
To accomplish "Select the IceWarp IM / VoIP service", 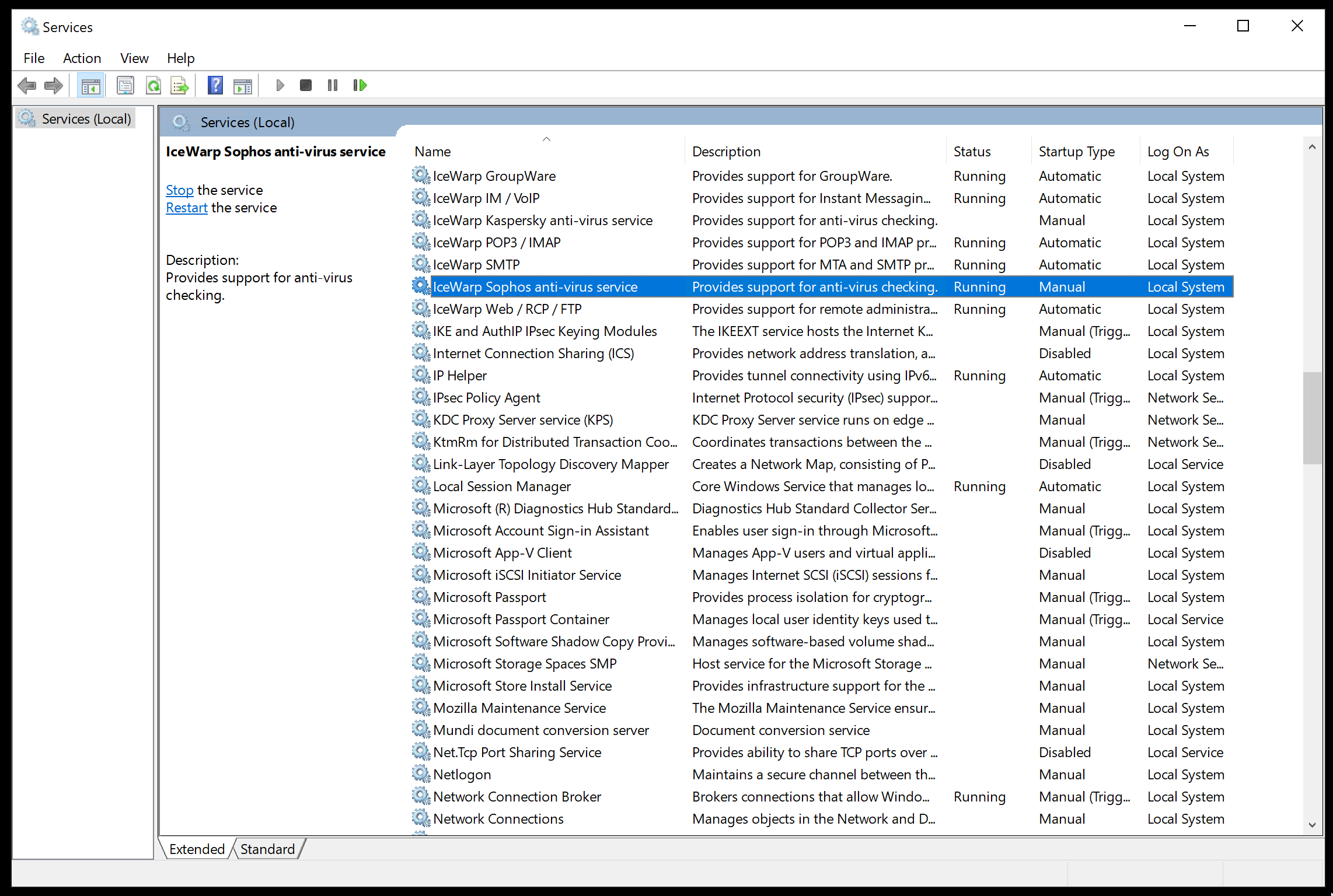I will [822, 198].
